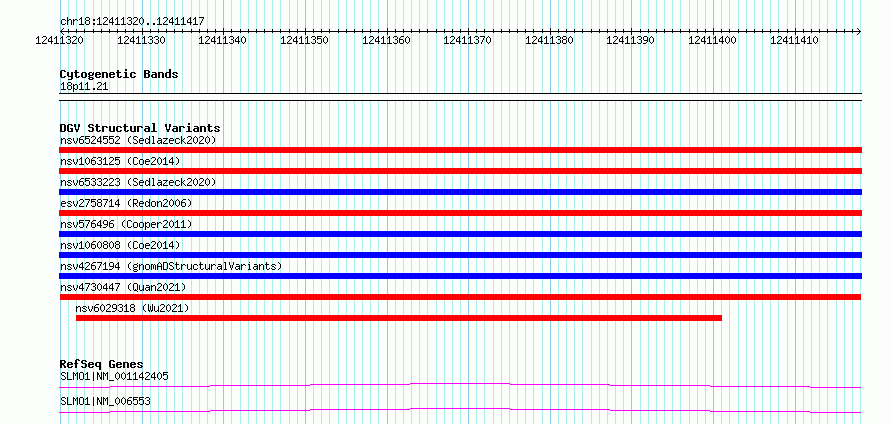Open transcript SLMO1|NM_001142405 label
The width and height of the screenshot is (890, 424).
click(114, 376)
